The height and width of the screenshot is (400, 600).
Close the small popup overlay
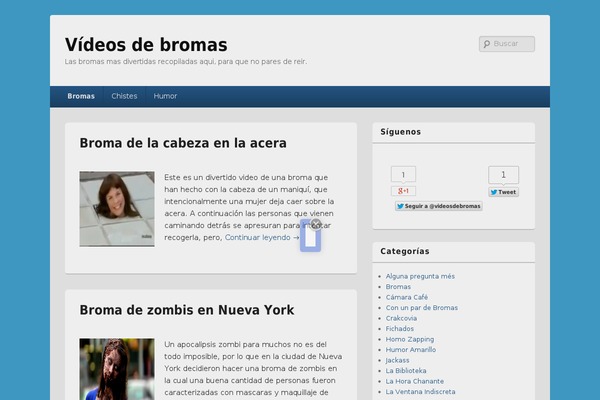pyautogui.click(x=316, y=224)
